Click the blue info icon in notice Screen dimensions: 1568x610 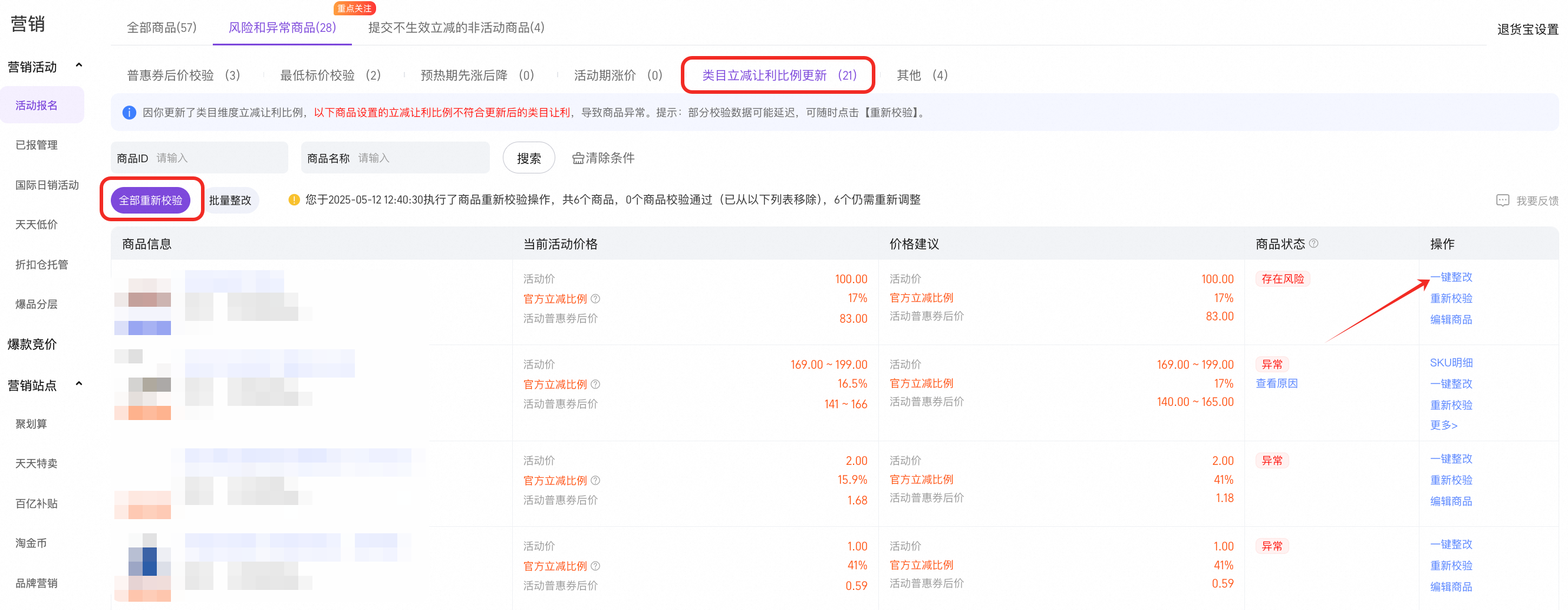point(129,113)
